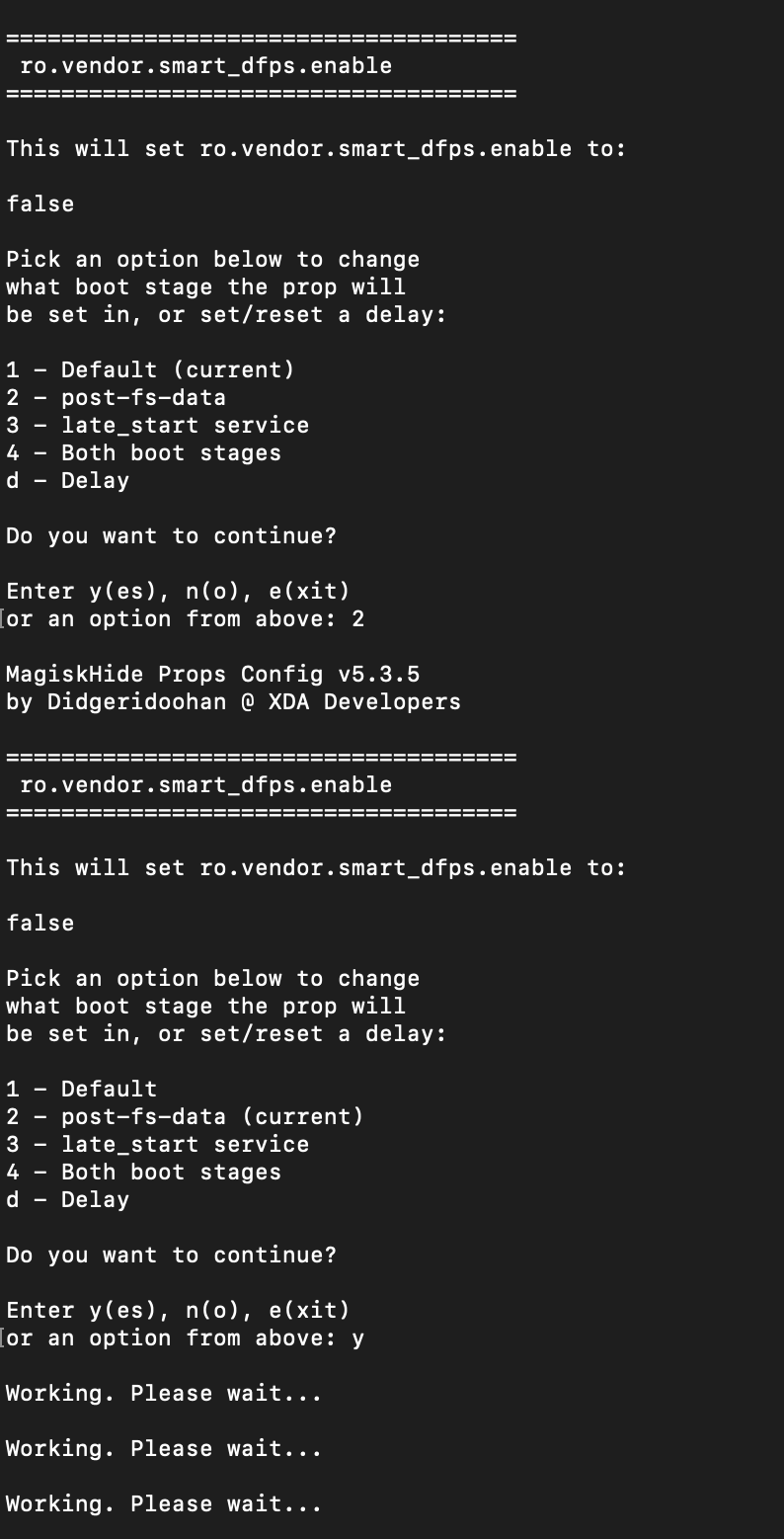Screen dimensions: 784x1539
Task: Click the typed "2" response character
Action: (357, 619)
